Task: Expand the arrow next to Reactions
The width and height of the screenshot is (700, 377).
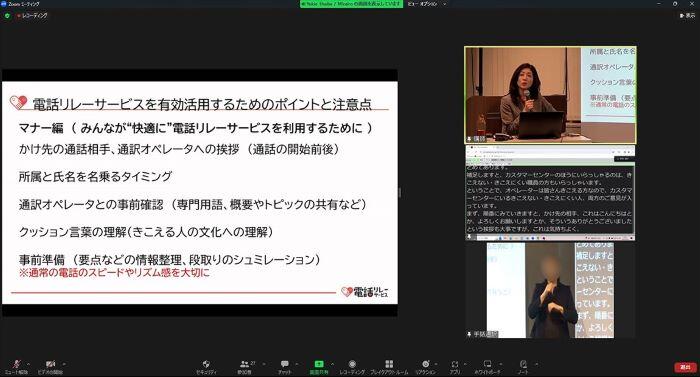Action: point(436,364)
